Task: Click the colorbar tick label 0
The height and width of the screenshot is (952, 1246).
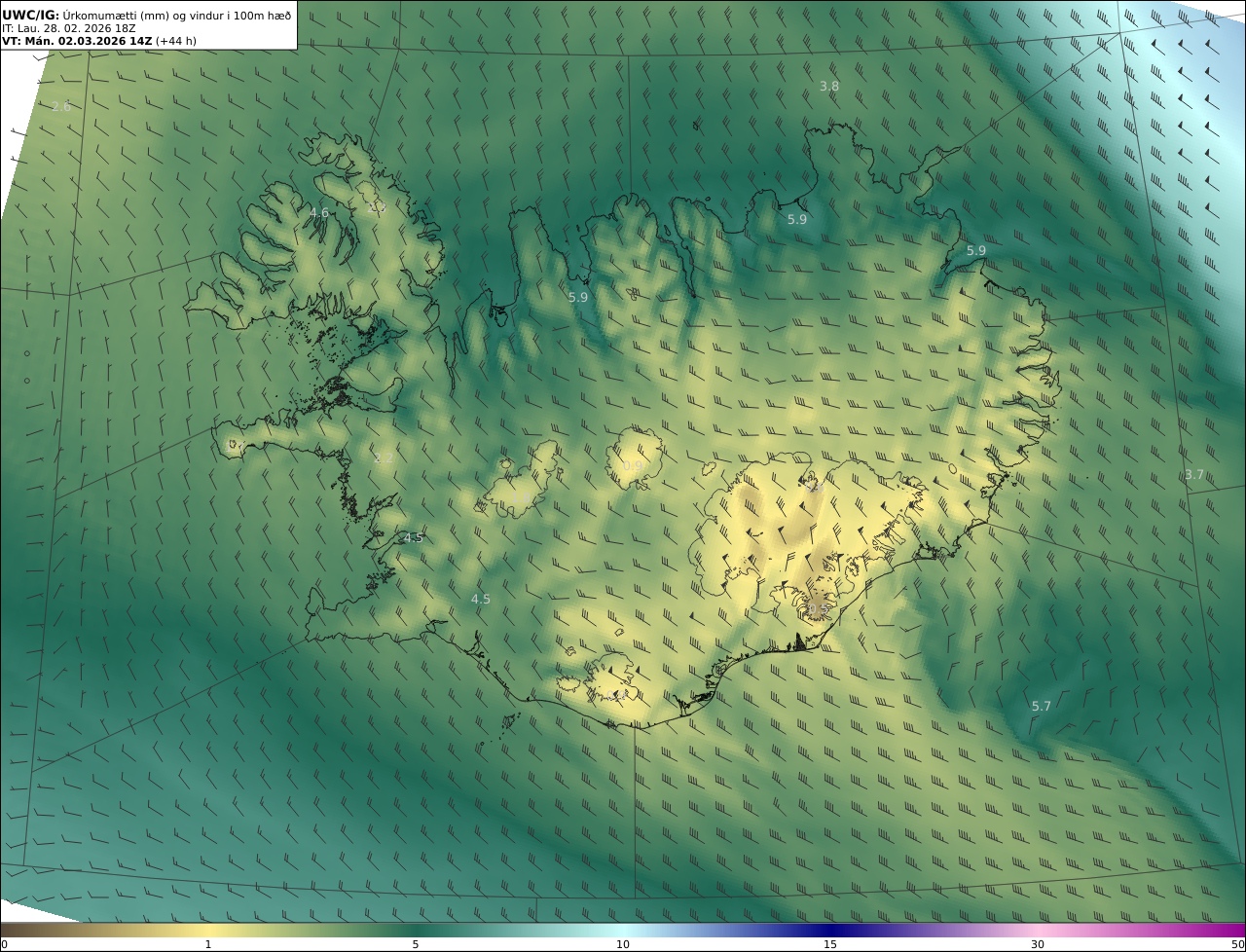Action: [4, 944]
